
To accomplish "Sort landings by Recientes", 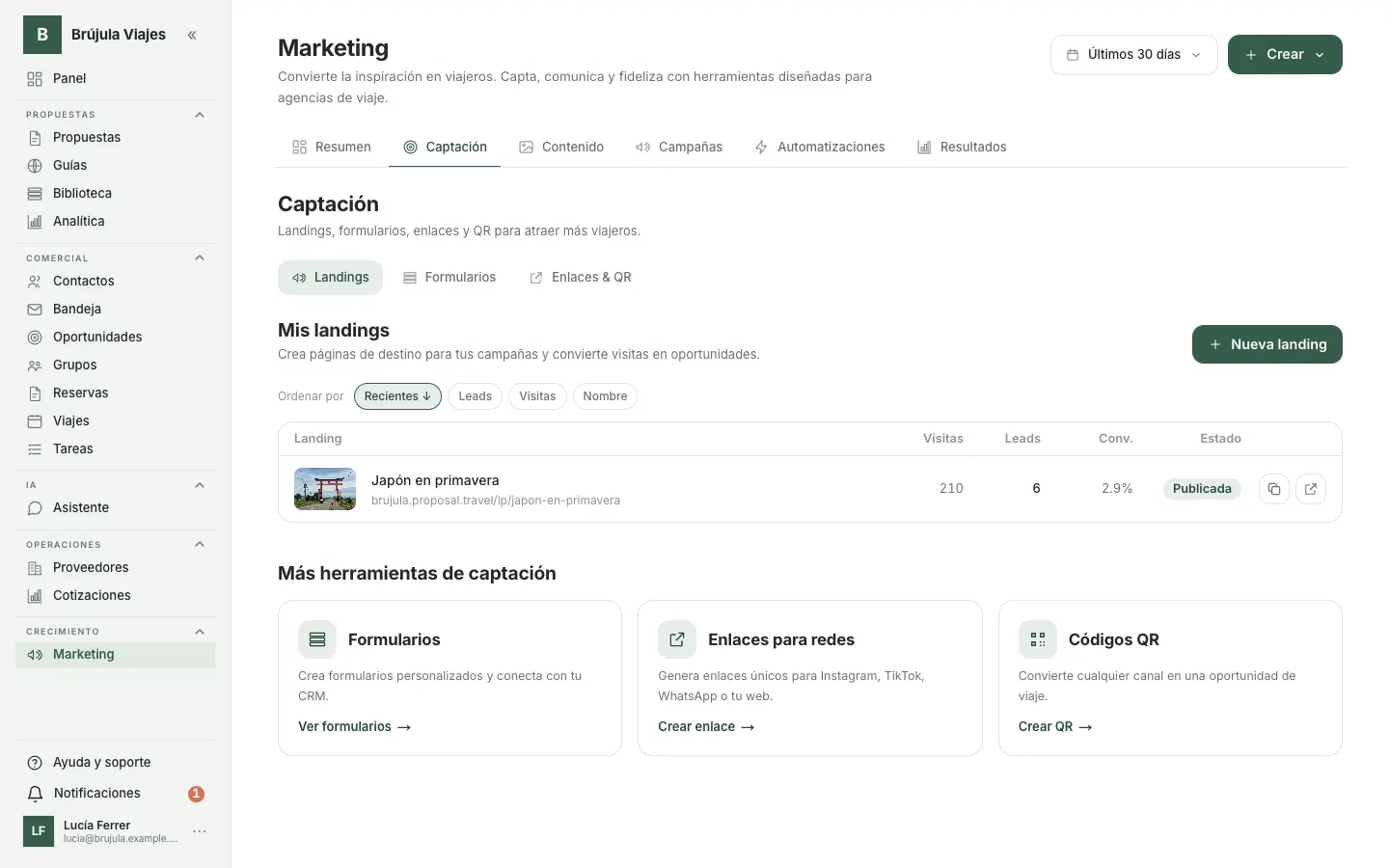I will click(397, 396).
